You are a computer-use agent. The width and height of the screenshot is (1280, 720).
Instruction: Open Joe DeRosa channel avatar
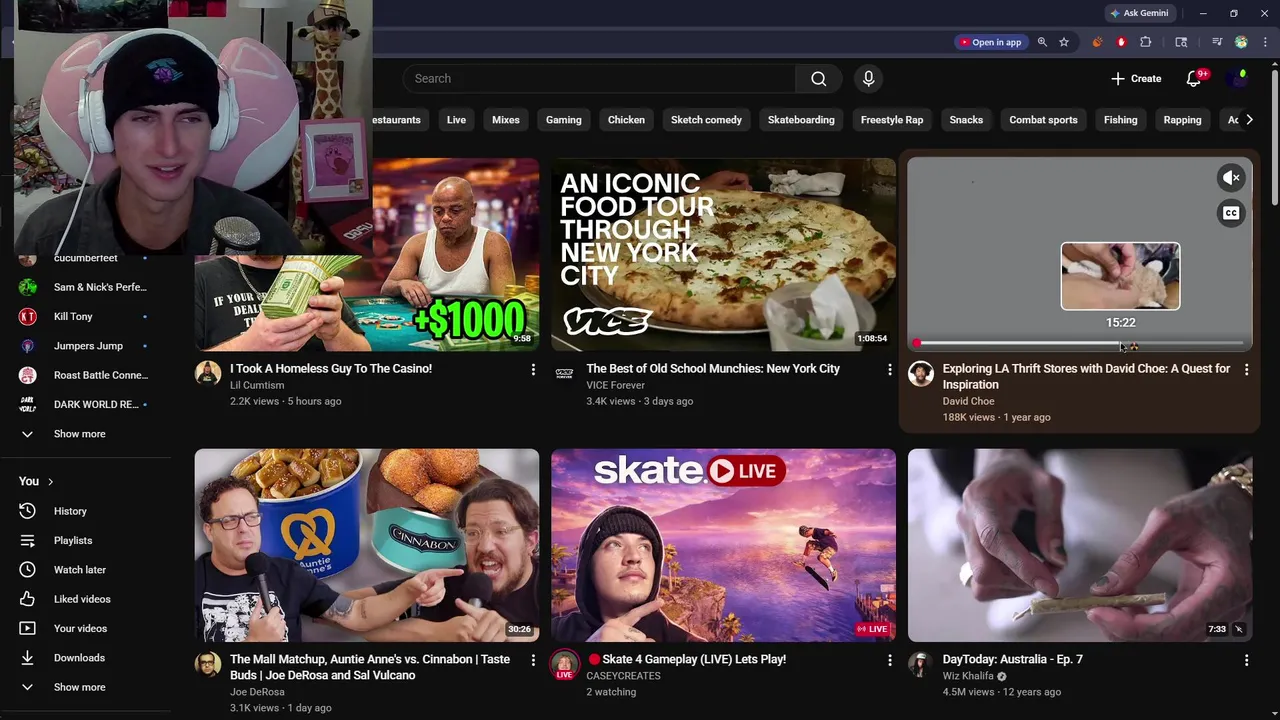(x=208, y=665)
